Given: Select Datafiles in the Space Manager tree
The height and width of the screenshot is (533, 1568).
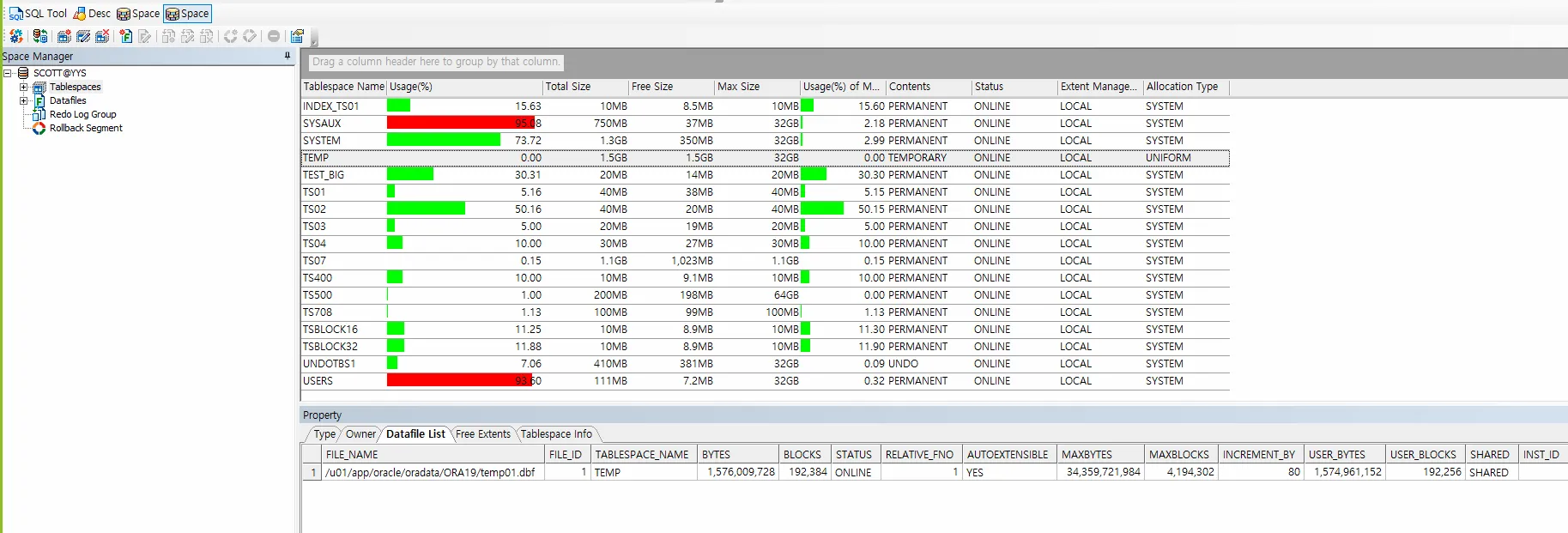Looking at the screenshot, I should (68, 100).
